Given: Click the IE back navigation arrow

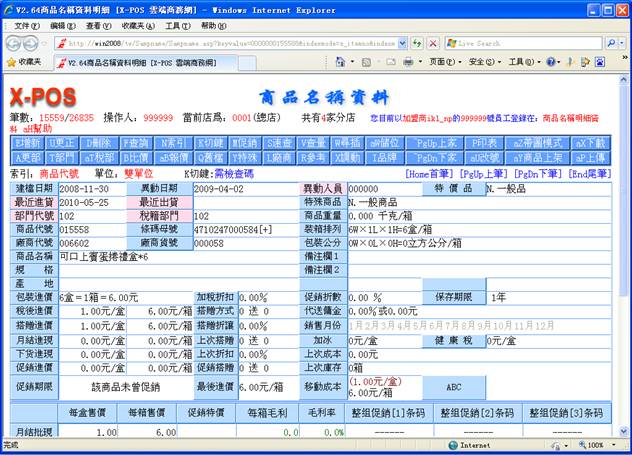Looking at the screenshot, I should pyautogui.click(x=14, y=44).
